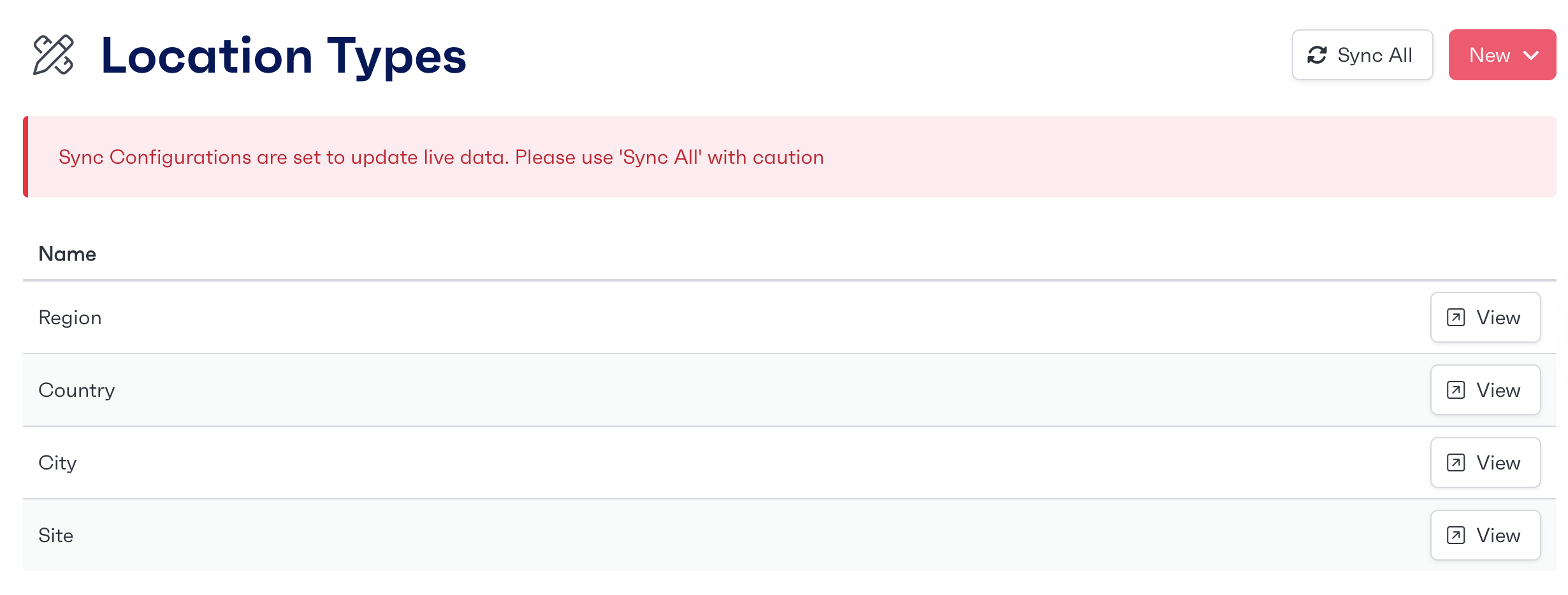This screenshot has height=595, width=1568.
Task: Select the Region row name
Action: click(x=70, y=318)
